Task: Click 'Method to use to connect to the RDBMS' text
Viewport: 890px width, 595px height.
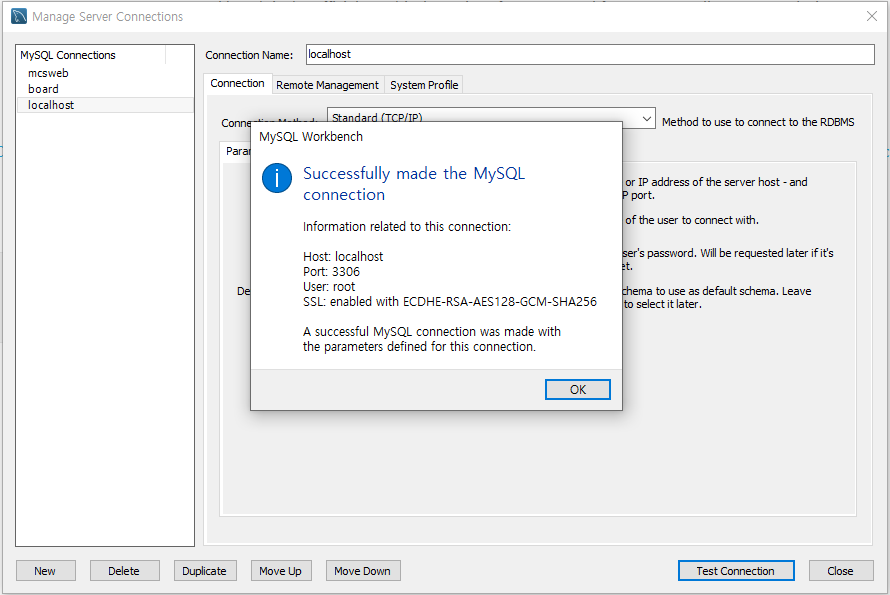Action: point(758,122)
